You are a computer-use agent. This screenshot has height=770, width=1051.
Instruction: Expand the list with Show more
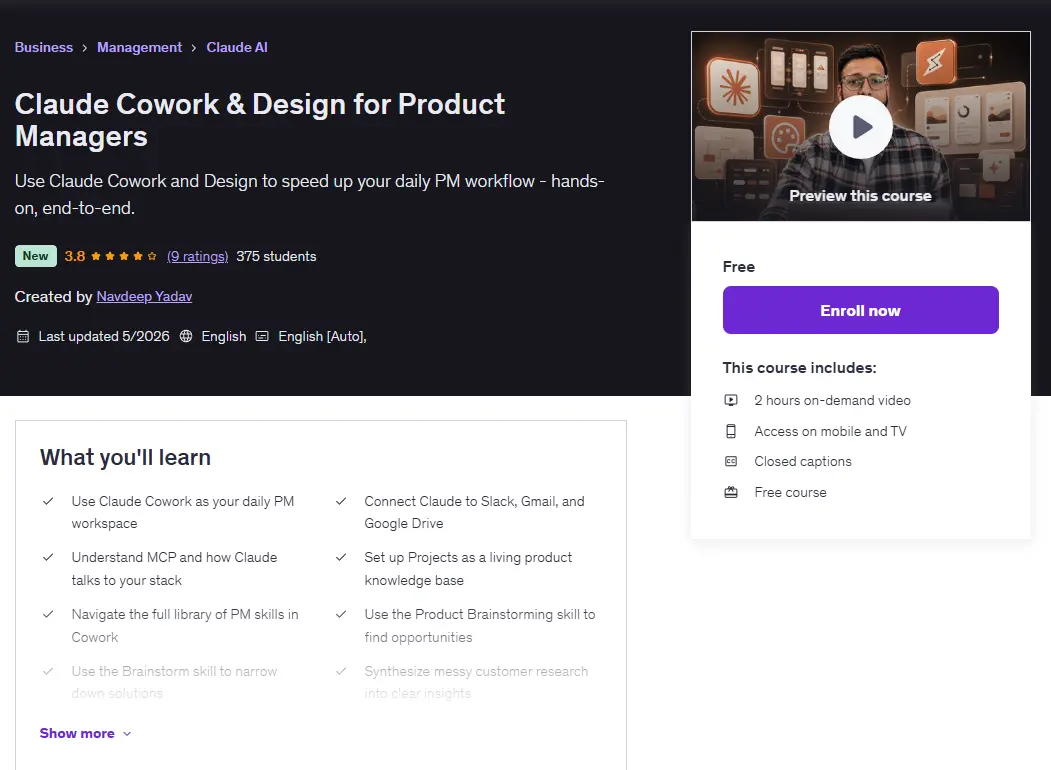coord(85,733)
